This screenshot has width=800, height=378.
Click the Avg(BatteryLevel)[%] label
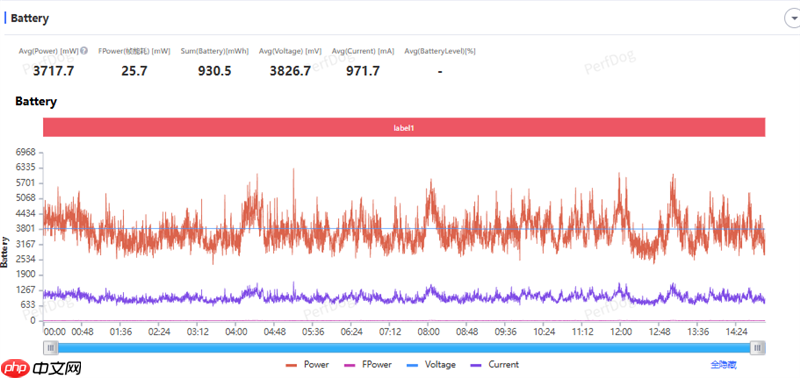440,51
